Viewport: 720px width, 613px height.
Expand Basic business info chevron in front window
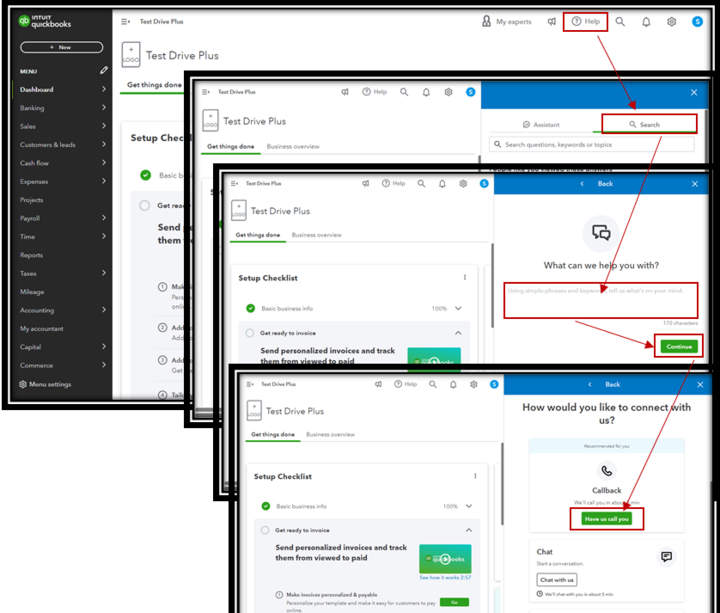click(469, 506)
